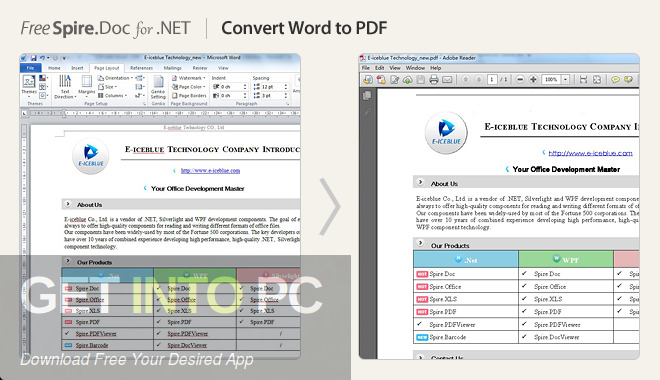Open the File menu in Adobe Reader
This screenshot has width=660, height=380.
click(x=366, y=68)
